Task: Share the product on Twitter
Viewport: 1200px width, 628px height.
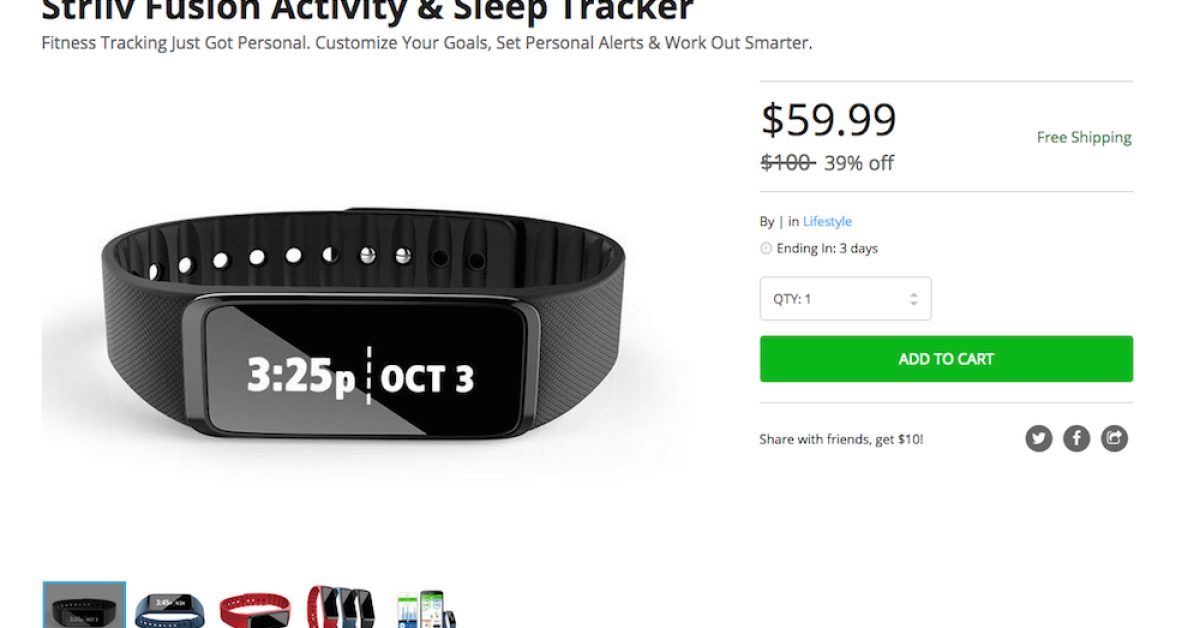Action: (x=1039, y=438)
